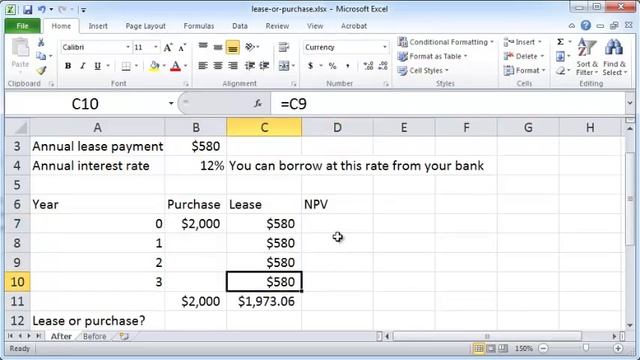Click the Borders icon in Font group
Screen dimensions: 640x360
[126, 66]
